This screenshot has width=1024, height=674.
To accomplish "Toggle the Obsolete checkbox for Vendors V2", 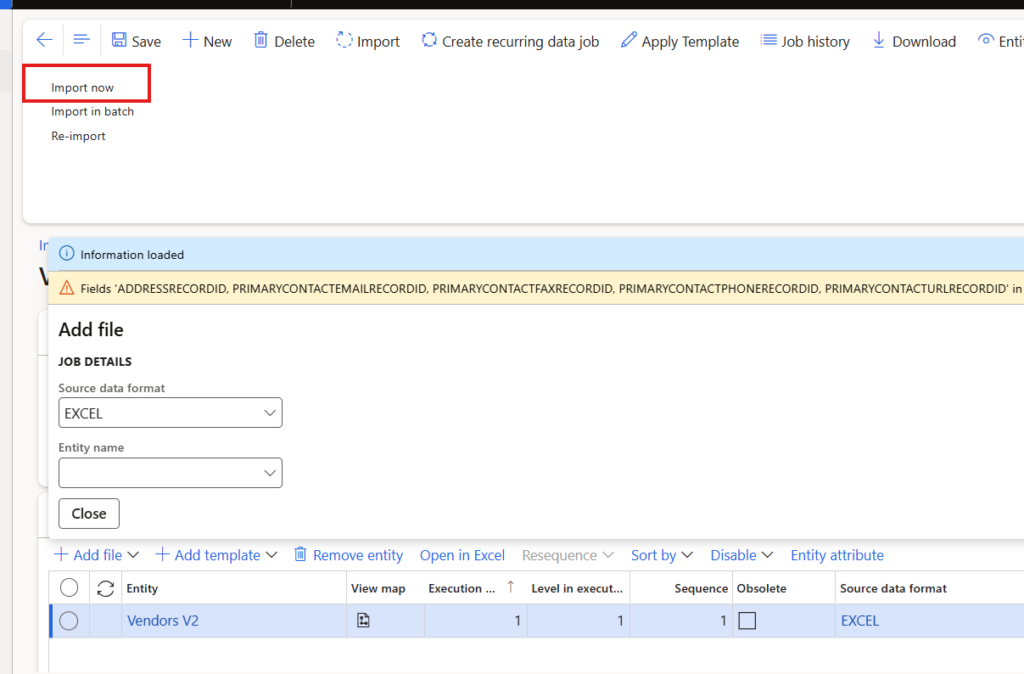I will pyautogui.click(x=747, y=620).
